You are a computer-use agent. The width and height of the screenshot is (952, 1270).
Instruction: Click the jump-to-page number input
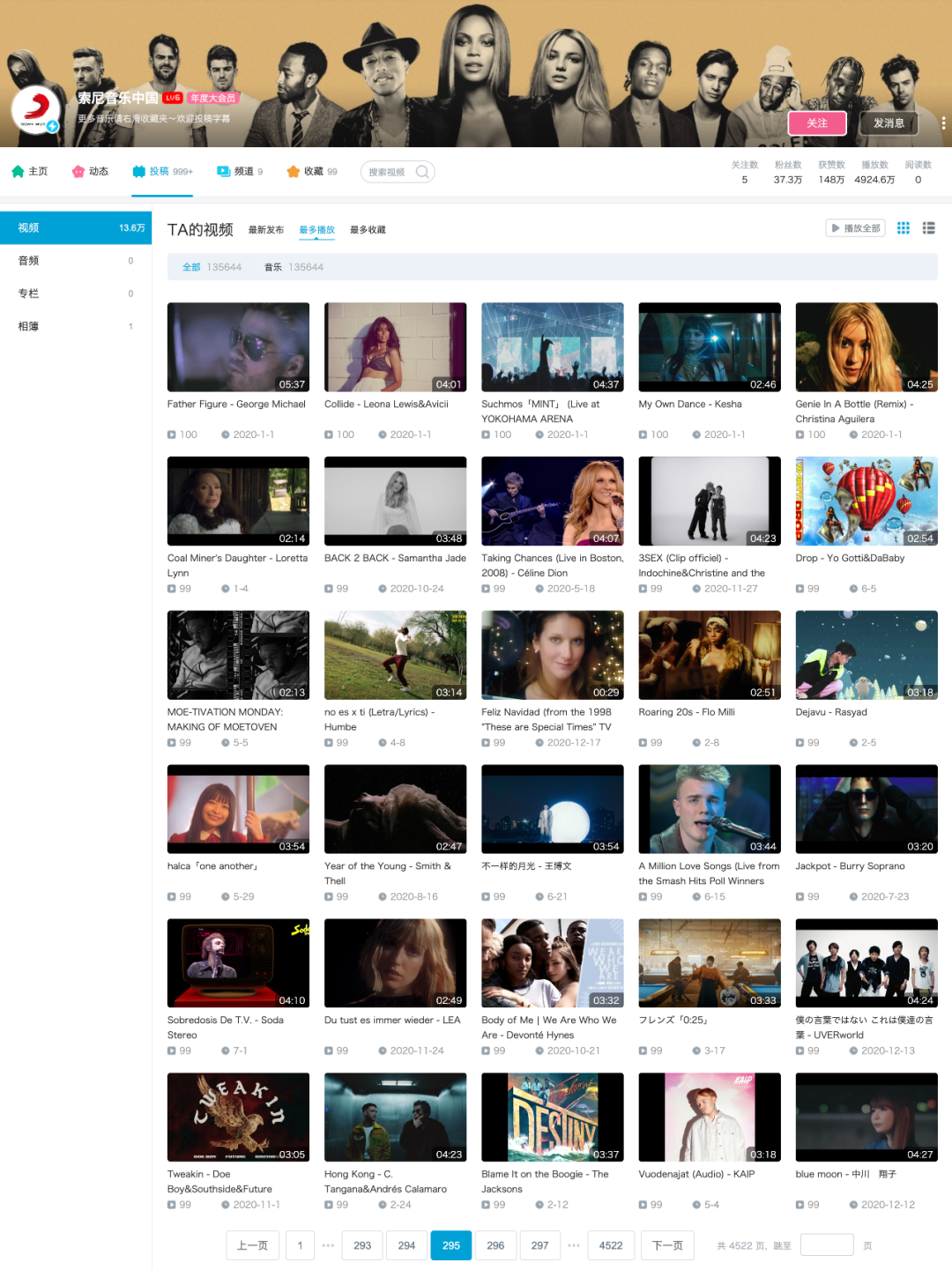click(827, 1244)
